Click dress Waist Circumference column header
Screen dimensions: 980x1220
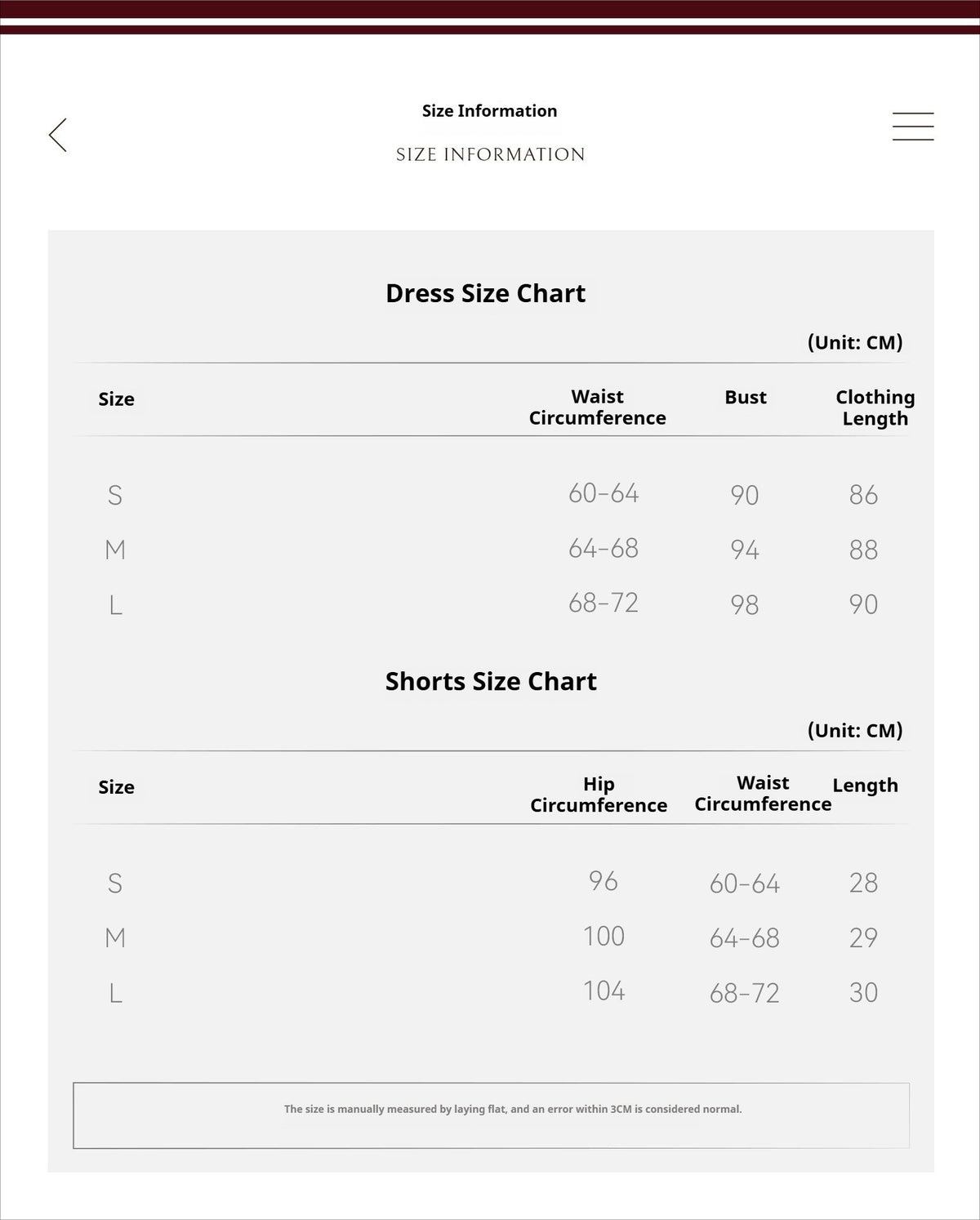pyautogui.click(x=597, y=407)
